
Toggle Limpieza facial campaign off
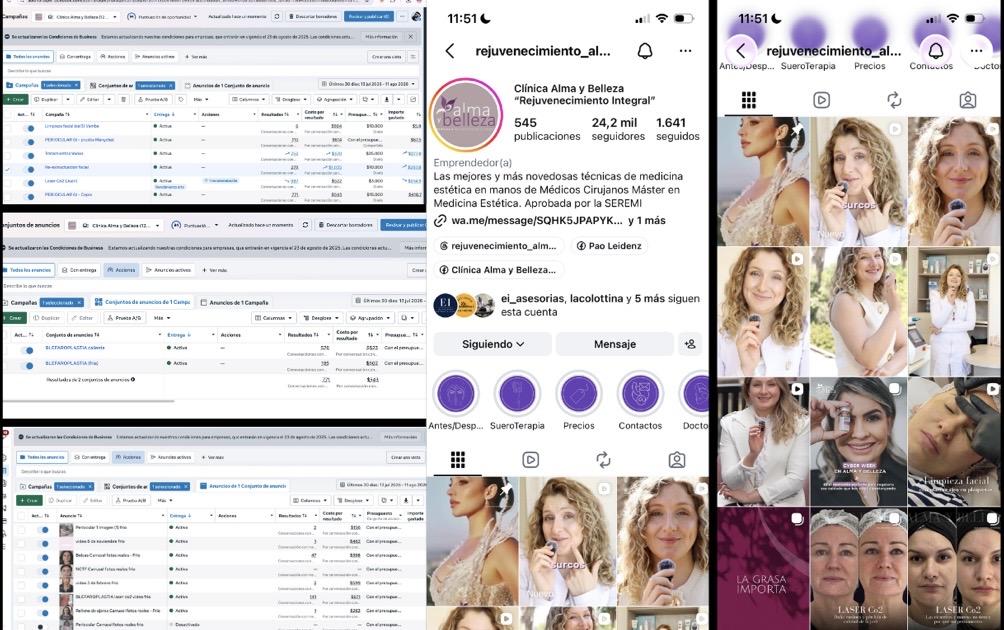(x=29, y=128)
